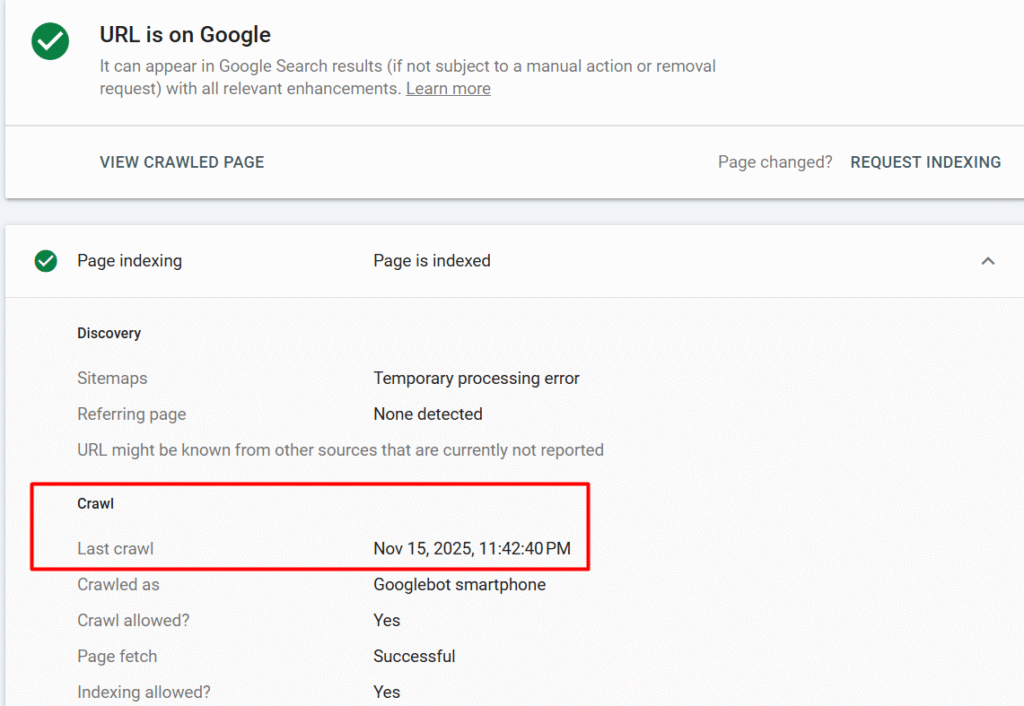Viewport: 1024px width, 706px height.
Task: Click the Page fetch Successful status
Action: pyautogui.click(x=414, y=656)
